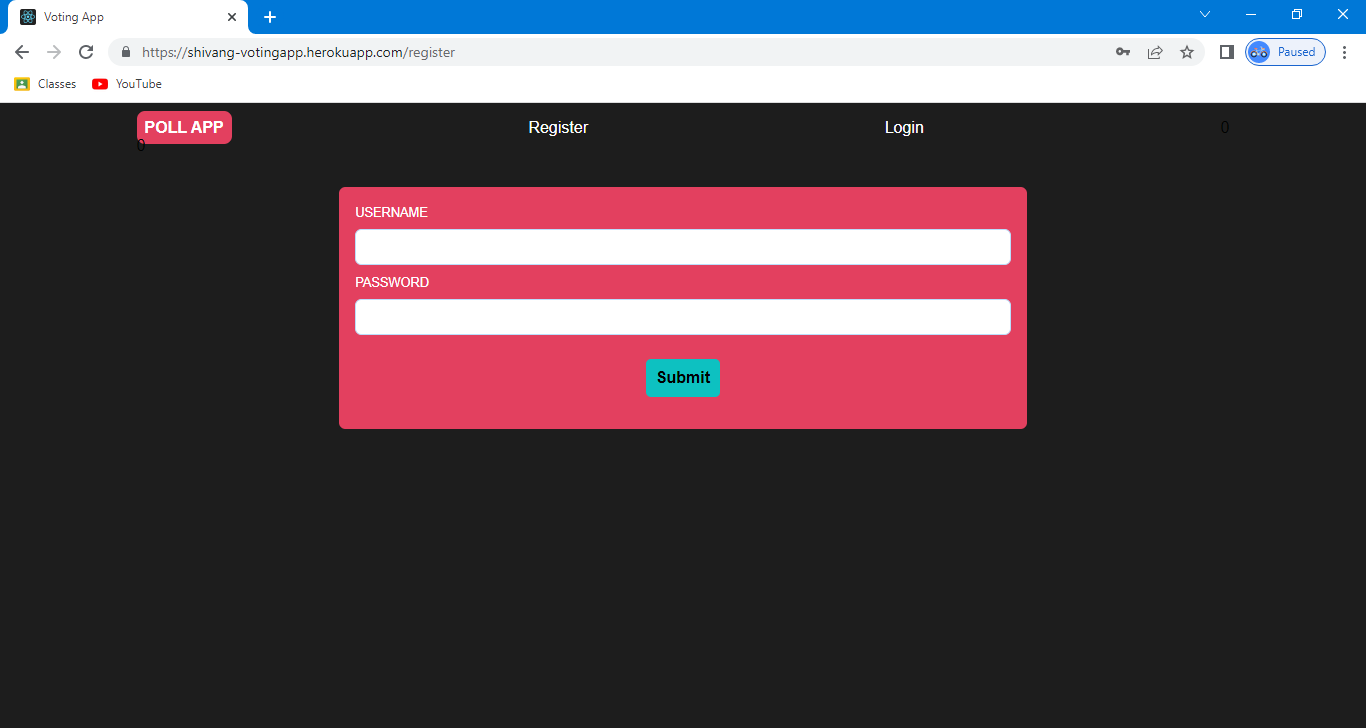This screenshot has height=728, width=1366.
Task: Reload the page
Action: point(86,52)
